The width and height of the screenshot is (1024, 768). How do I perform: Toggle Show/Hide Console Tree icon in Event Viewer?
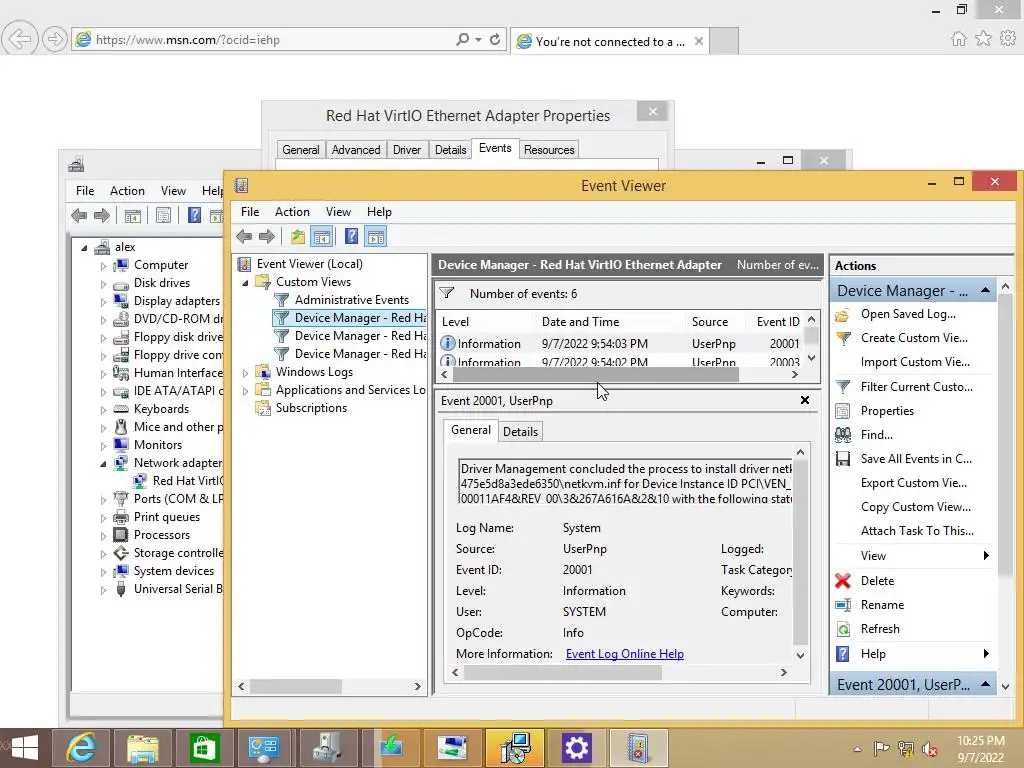point(322,236)
